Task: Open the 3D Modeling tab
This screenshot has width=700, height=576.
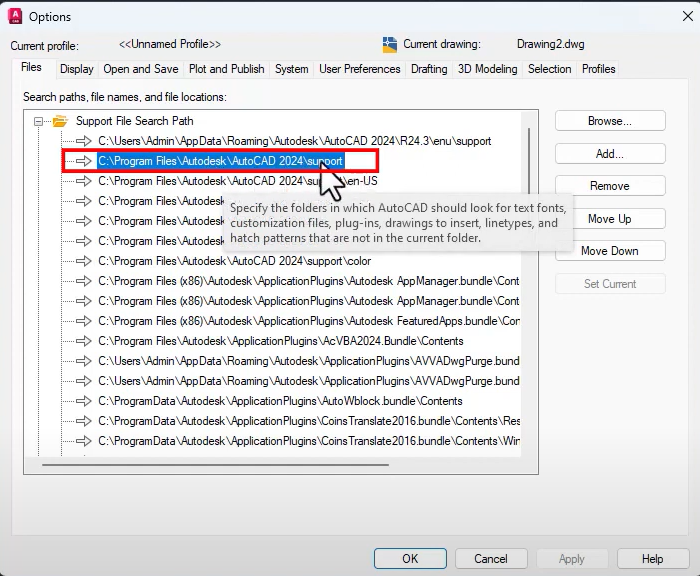Action: 488,69
